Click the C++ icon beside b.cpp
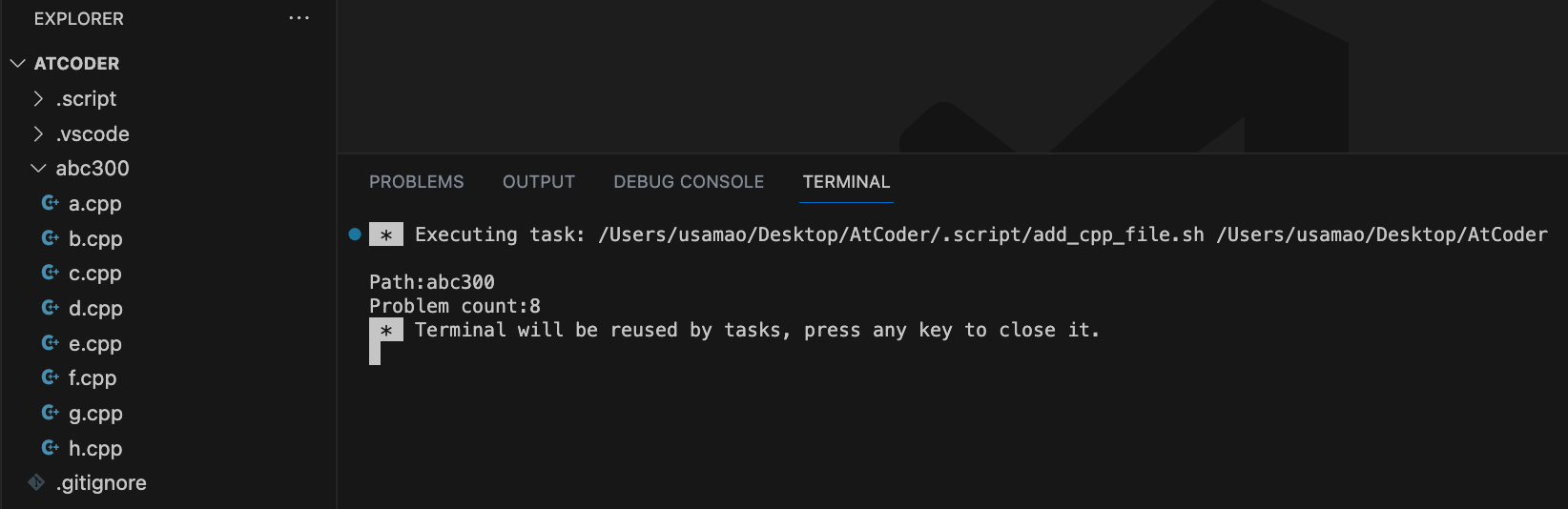Viewport: 1568px width, 509px height. [x=51, y=238]
